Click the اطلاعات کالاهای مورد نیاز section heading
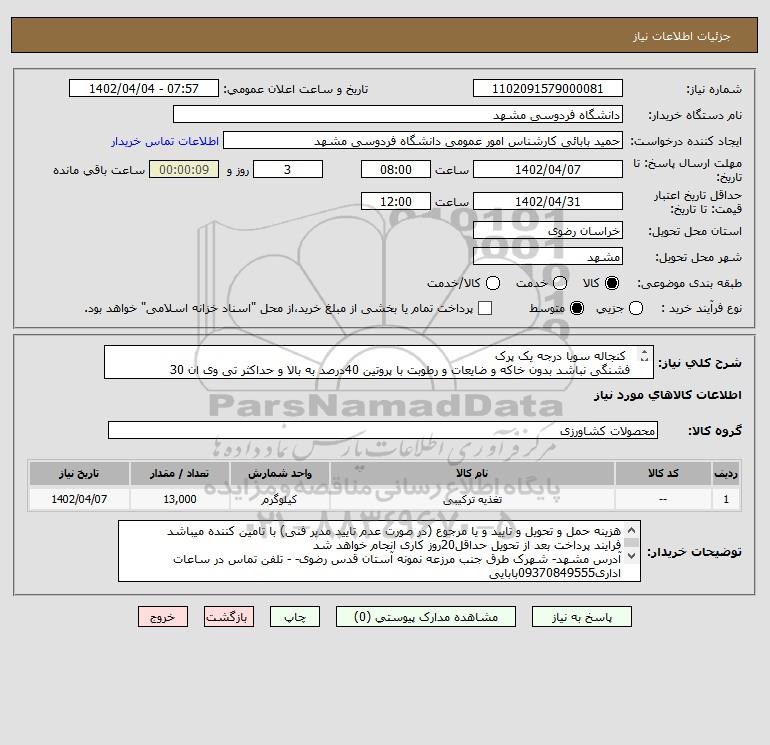This screenshot has width=770, height=745. click(668, 395)
